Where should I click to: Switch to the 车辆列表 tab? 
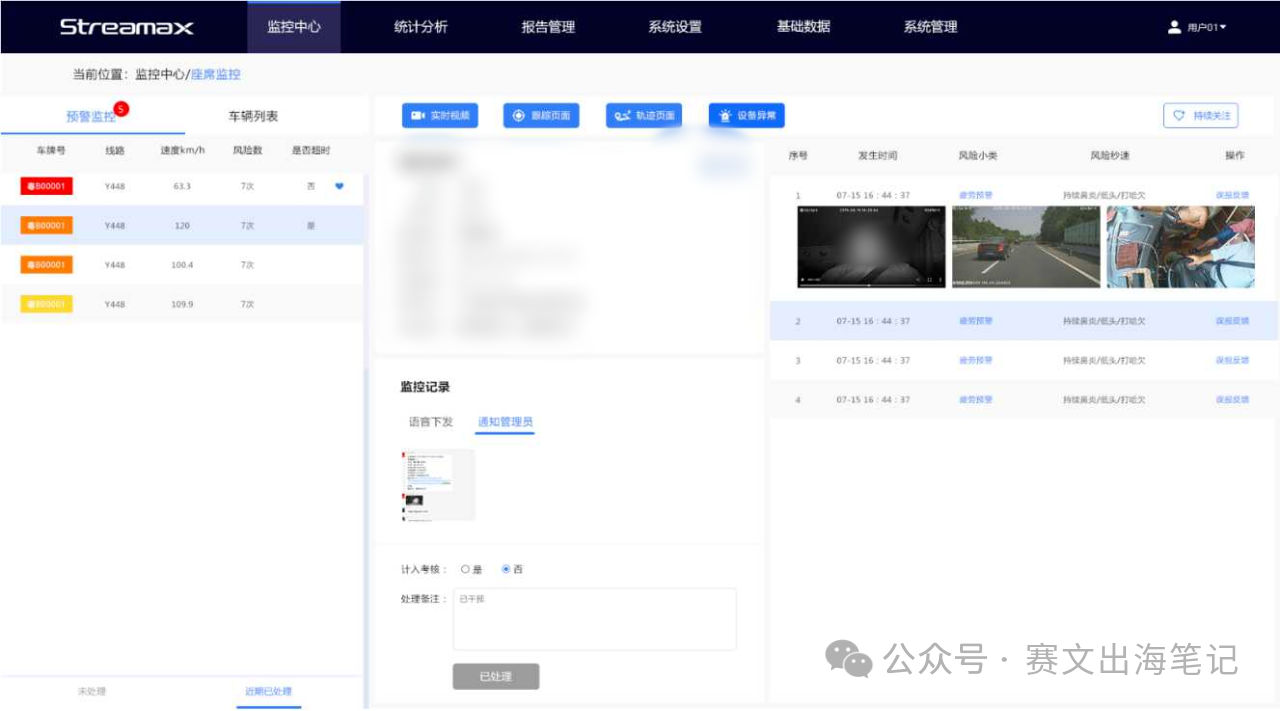[253, 117]
